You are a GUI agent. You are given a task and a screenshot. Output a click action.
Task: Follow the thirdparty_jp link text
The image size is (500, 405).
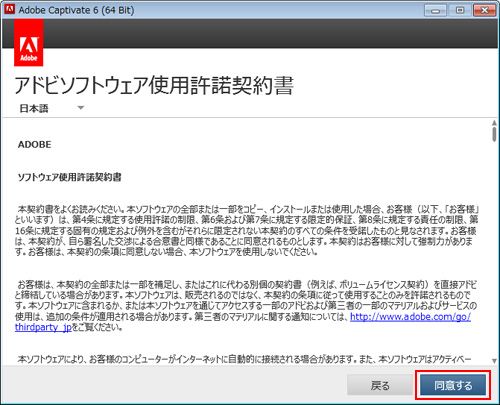pyautogui.click(x=43, y=327)
